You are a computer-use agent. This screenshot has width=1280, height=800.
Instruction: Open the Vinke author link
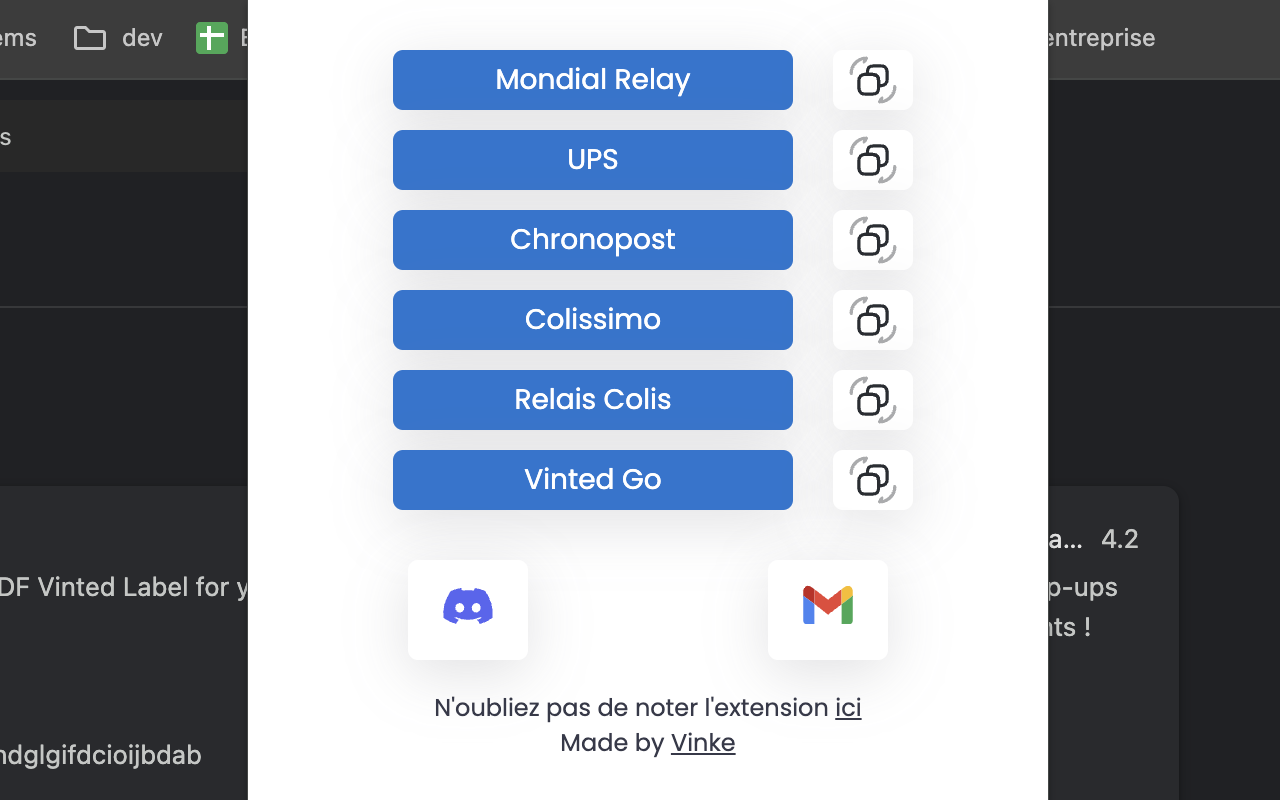coord(703,743)
